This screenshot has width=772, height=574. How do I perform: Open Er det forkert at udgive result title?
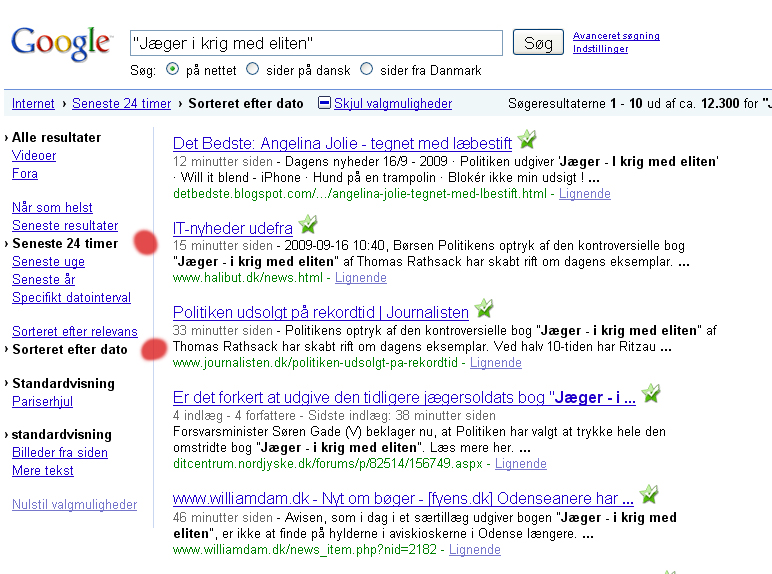[404, 397]
